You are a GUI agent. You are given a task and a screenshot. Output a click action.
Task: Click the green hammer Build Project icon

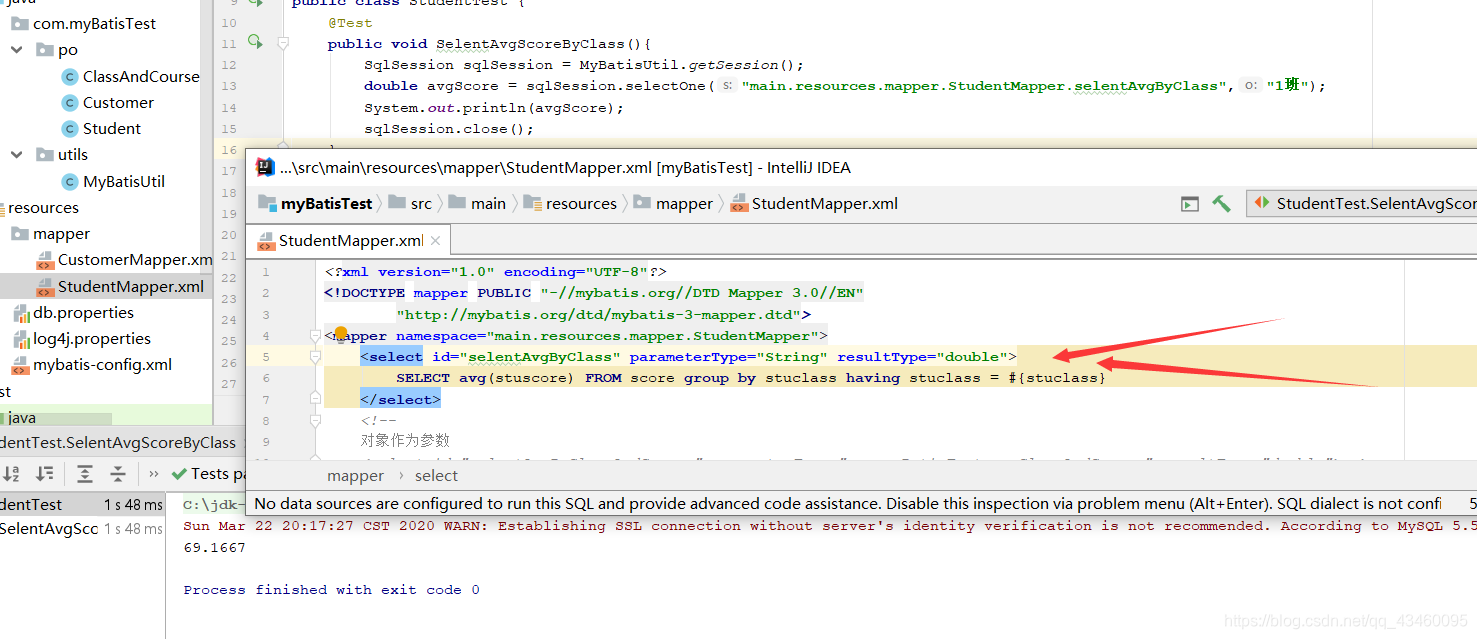[x=1221, y=203]
